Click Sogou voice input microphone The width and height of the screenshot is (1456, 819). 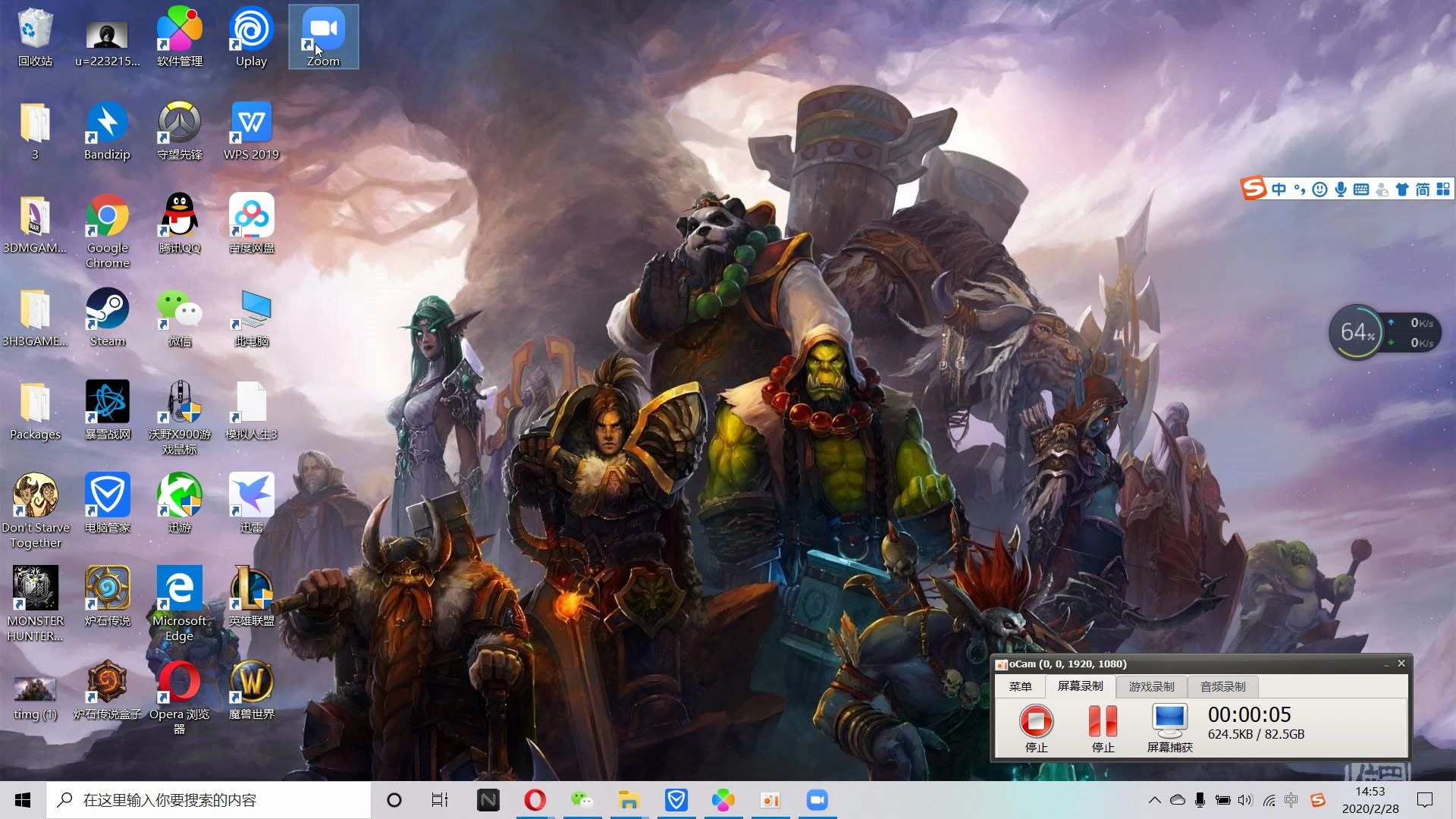pos(1341,189)
